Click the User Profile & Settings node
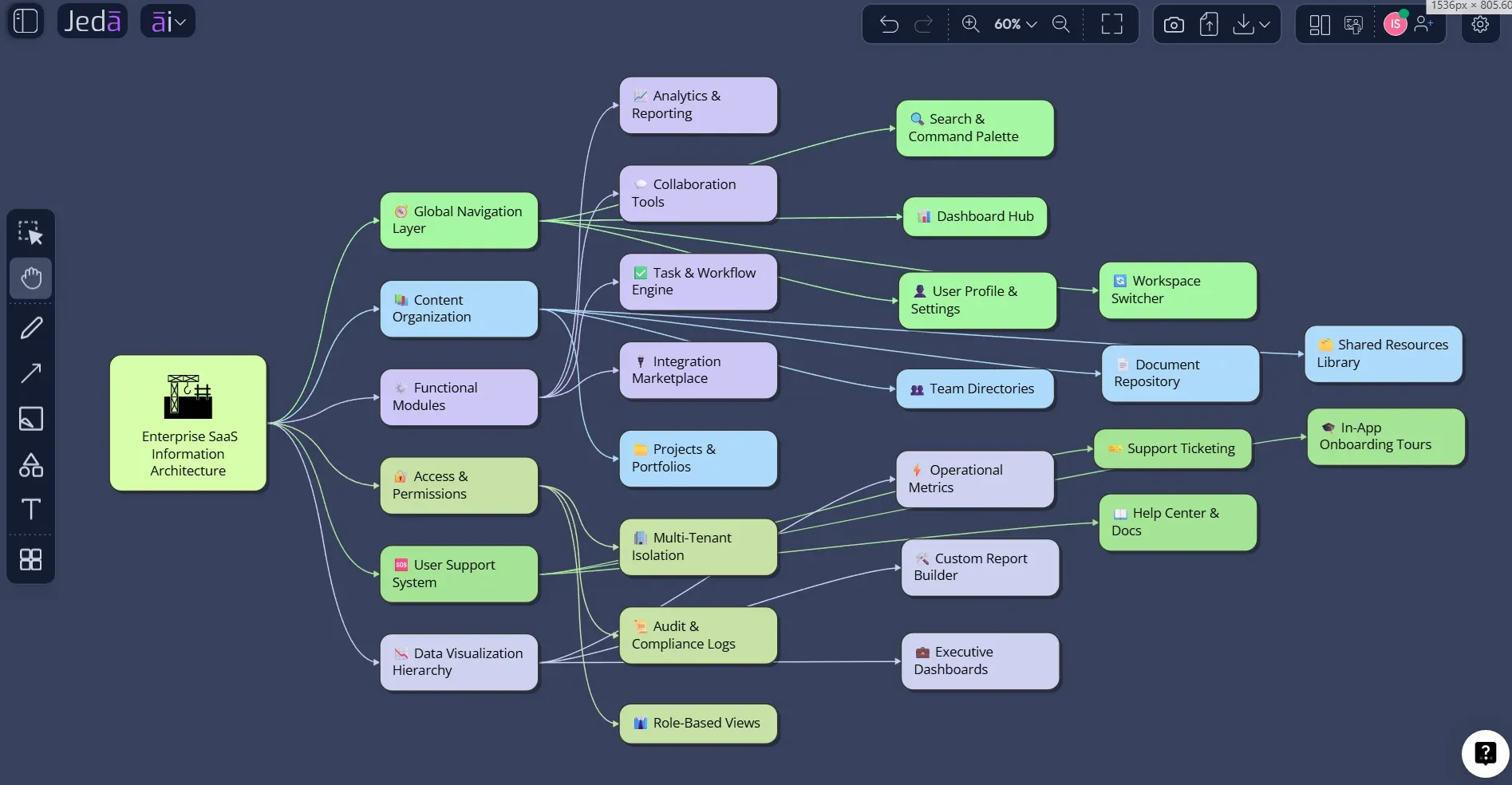Viewport: 1512px width, 785px height. 977,300
